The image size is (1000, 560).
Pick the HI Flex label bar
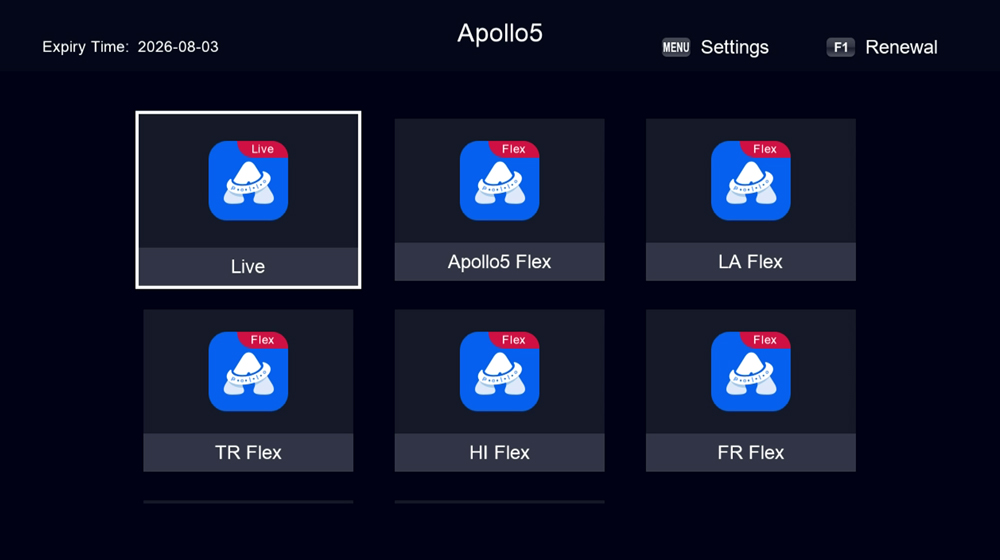pyautogui.click(x=499, y=452)
